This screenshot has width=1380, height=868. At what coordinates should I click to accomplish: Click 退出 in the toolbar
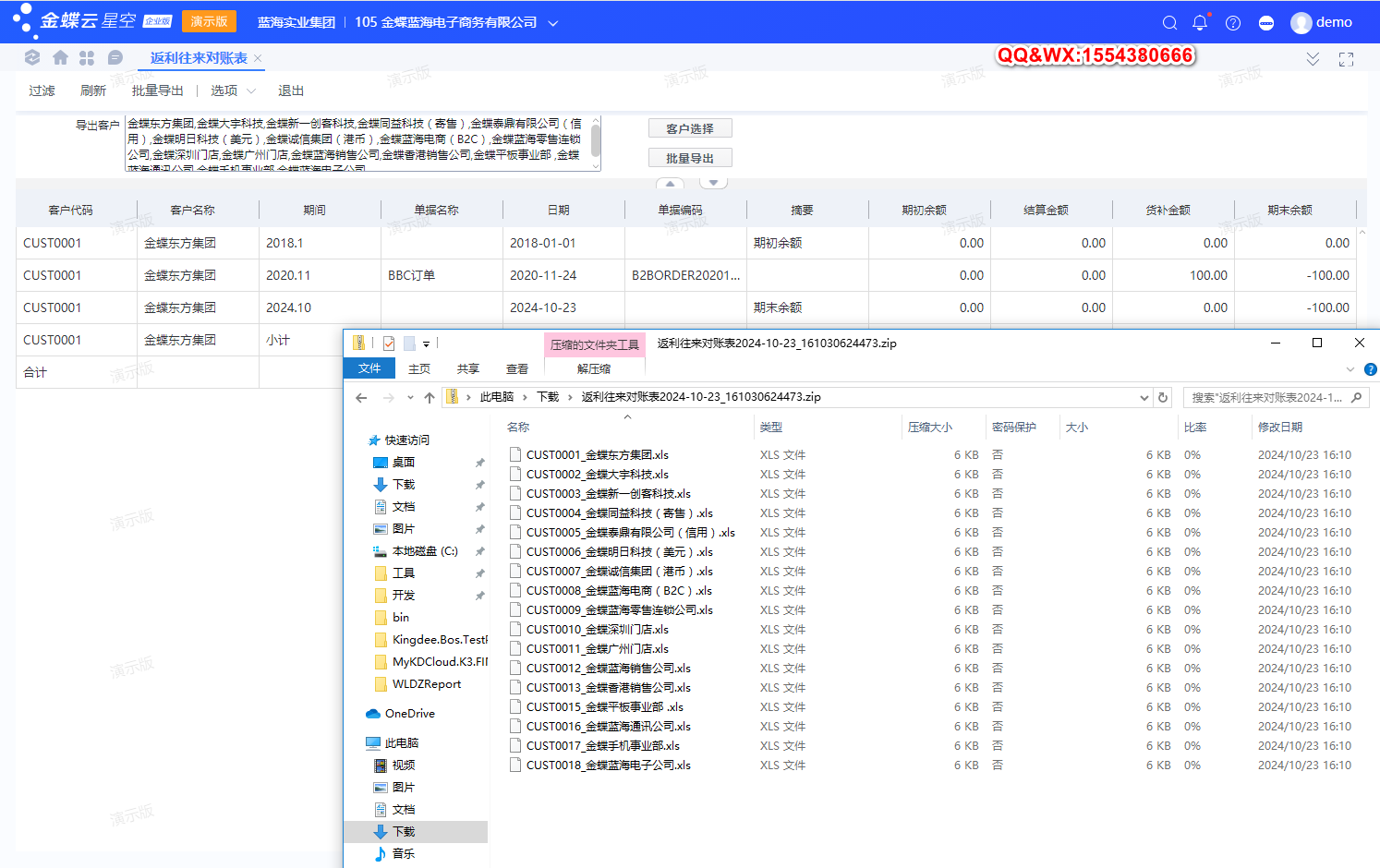[291, 90]
